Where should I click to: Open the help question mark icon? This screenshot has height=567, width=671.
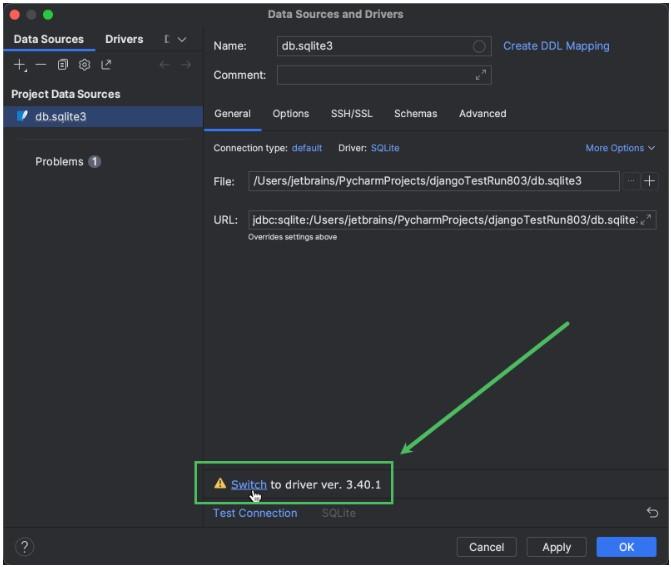coord(25,546)
